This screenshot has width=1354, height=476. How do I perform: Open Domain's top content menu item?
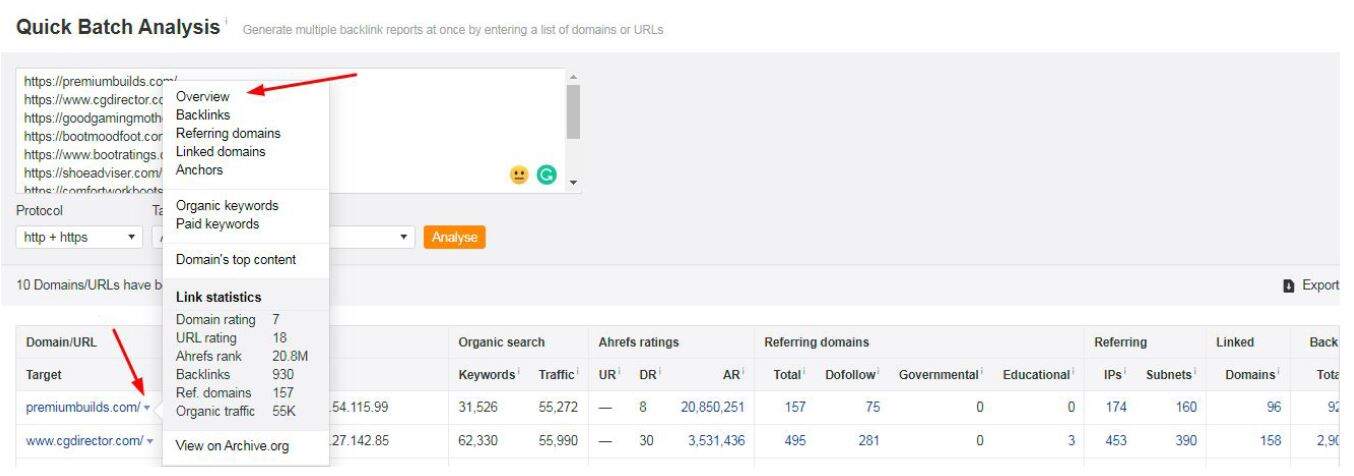(x=235, y=260)
